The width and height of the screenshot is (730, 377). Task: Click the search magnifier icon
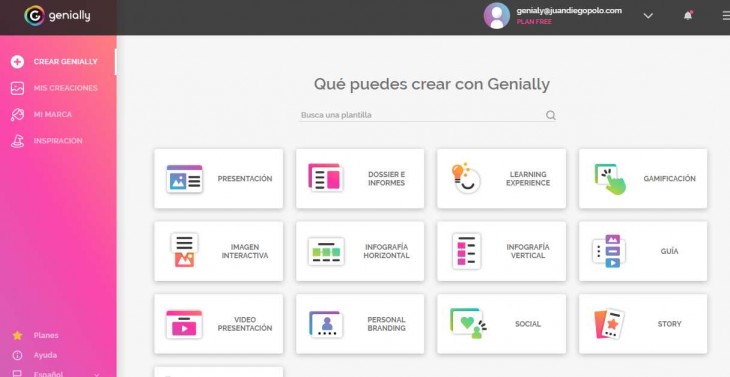click(x=551, y=115)
